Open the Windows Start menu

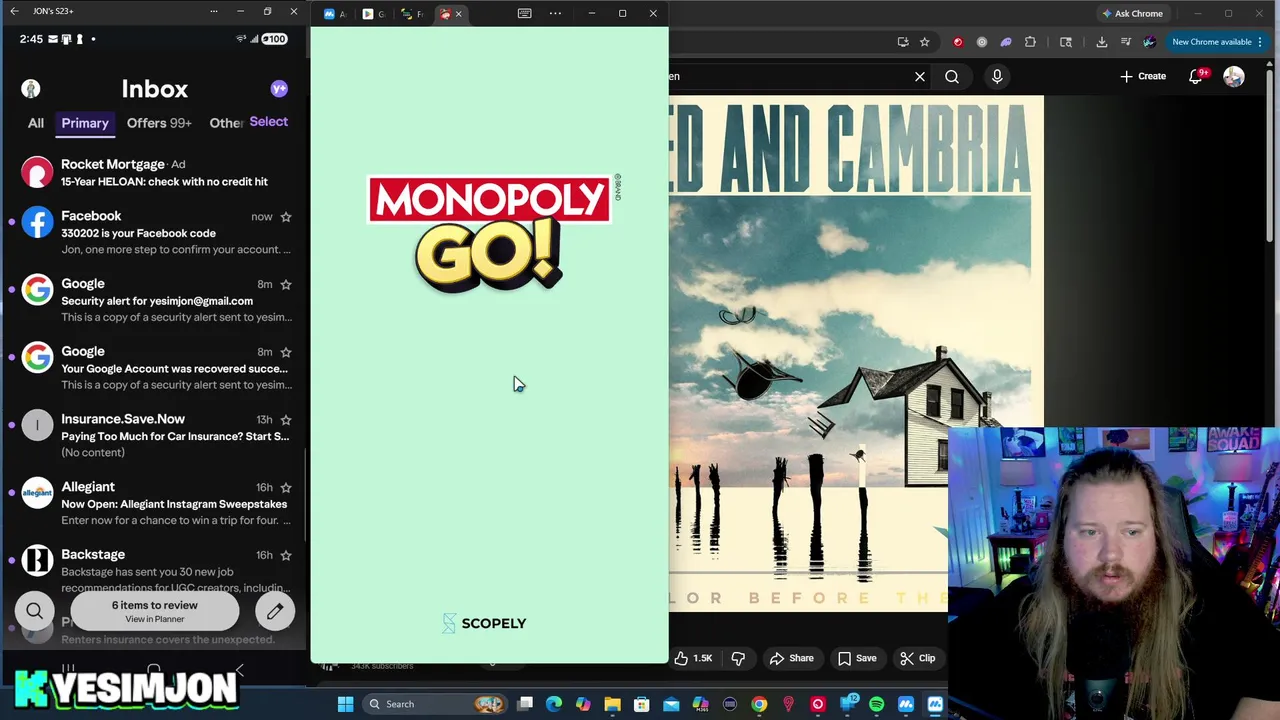point(345,704)
